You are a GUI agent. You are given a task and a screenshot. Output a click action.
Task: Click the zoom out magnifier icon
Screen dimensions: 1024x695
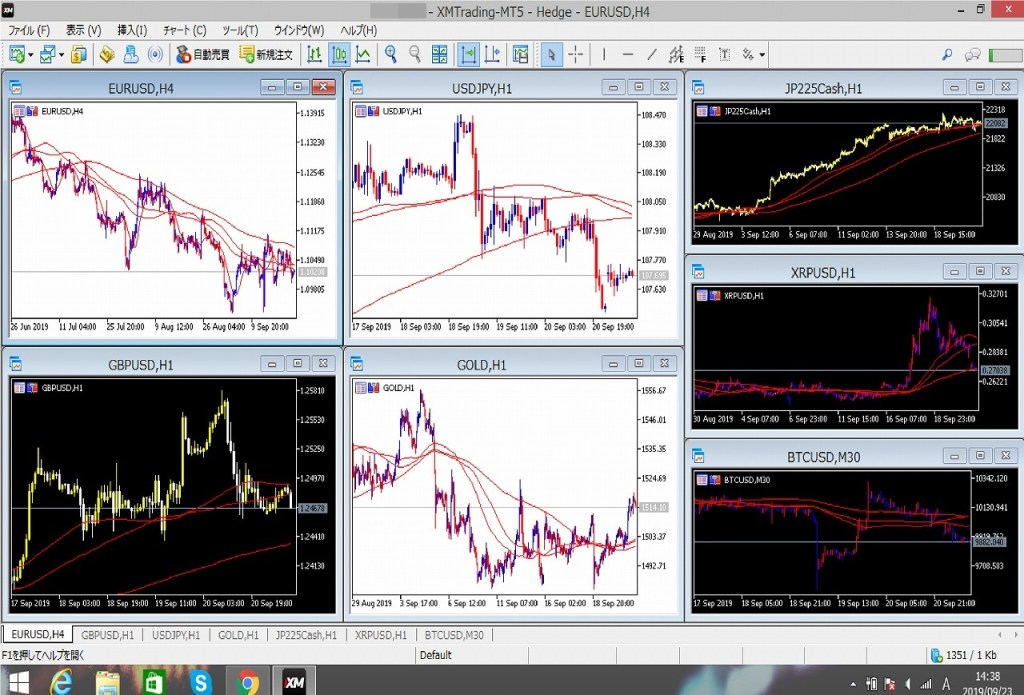tap(414, 54)
